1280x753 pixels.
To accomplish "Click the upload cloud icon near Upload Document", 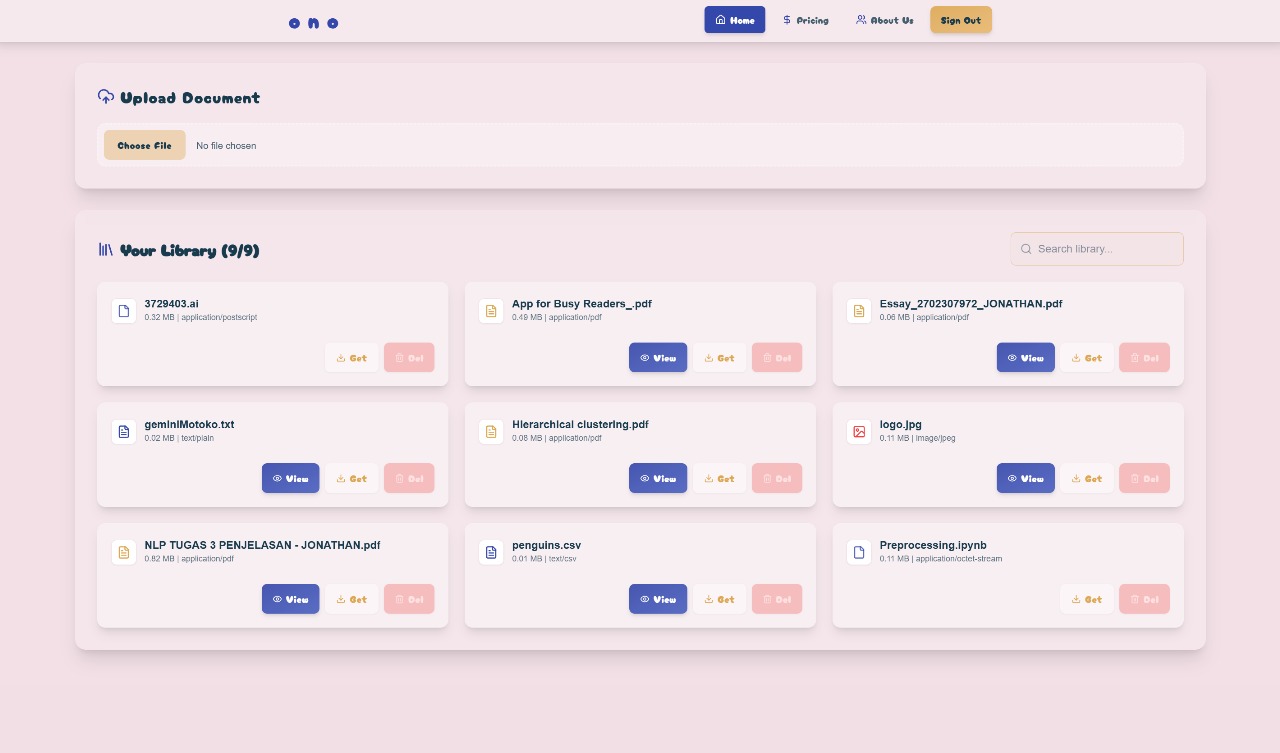I will [106, 97].
